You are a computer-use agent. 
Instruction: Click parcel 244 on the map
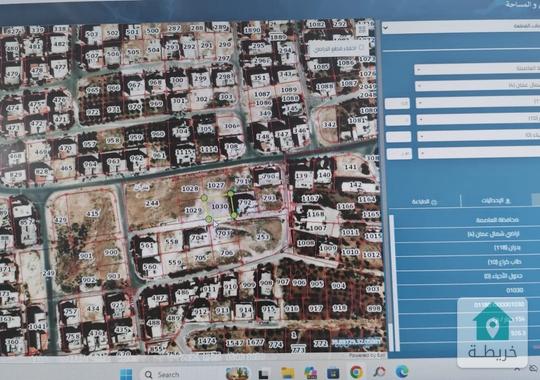(x=152, y=203)
